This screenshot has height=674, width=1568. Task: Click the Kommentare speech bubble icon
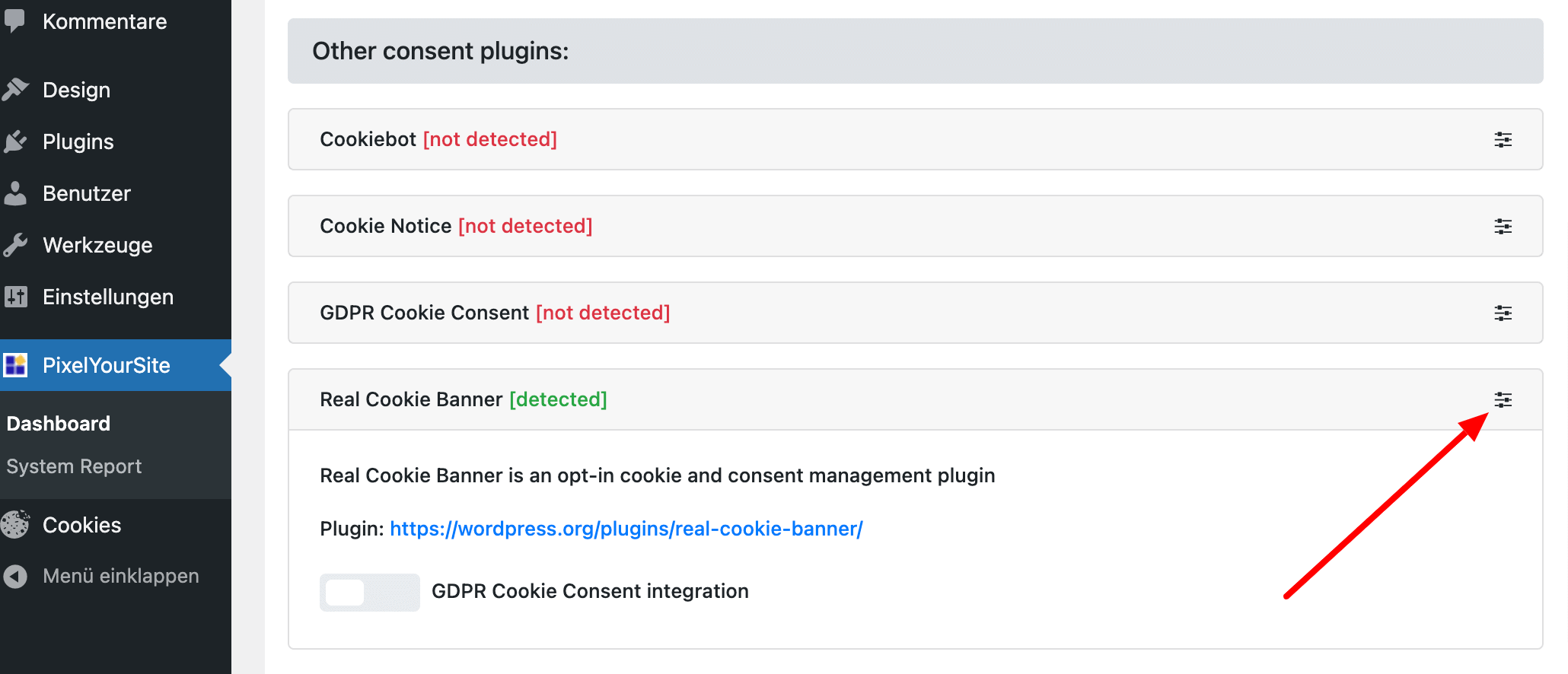(x=17, y=21)
